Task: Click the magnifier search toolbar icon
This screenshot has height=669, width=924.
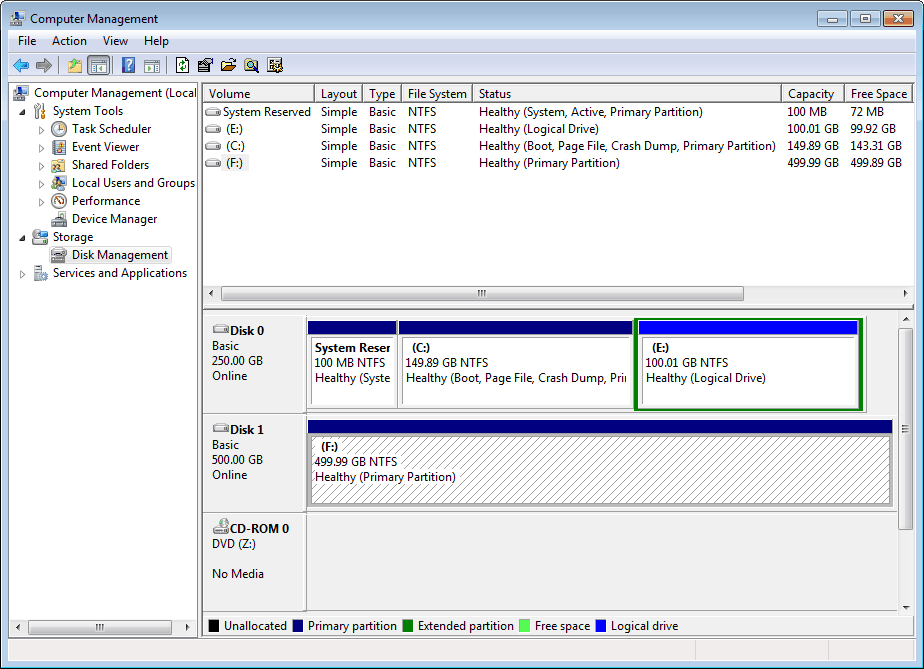Action: [x=252, y=65]
